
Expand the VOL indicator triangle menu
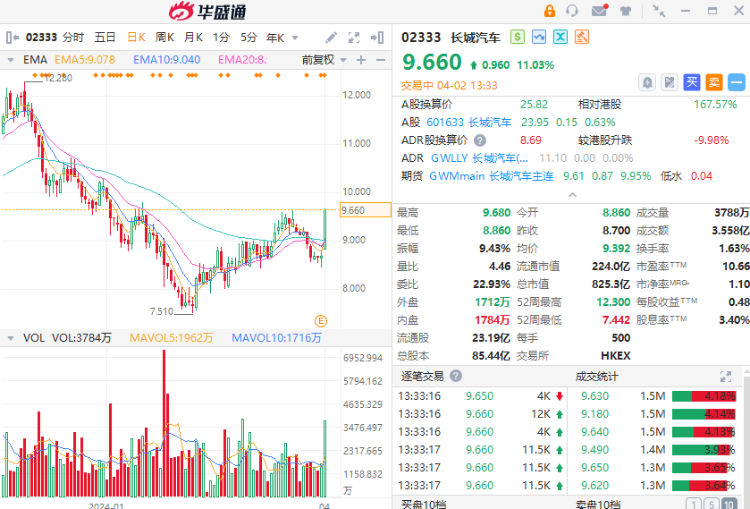(x=10, y=338)
